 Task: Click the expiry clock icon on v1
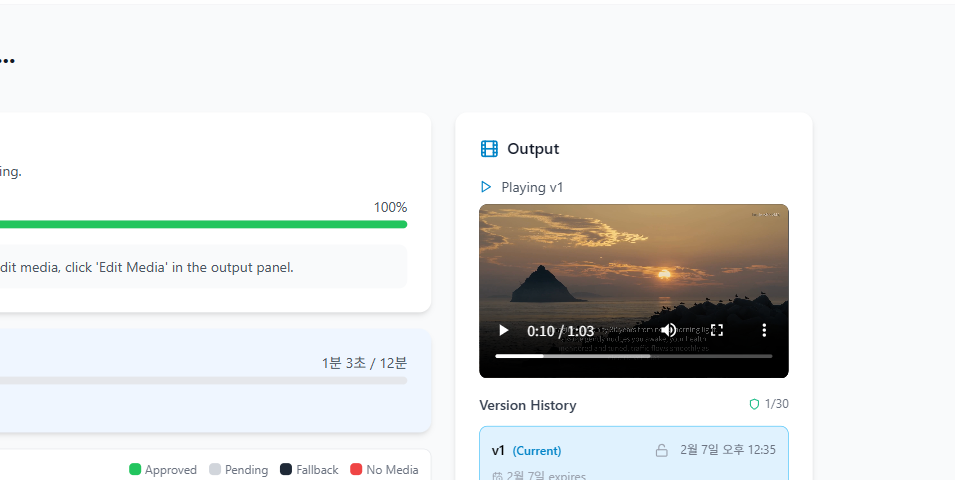coord(497,476)
